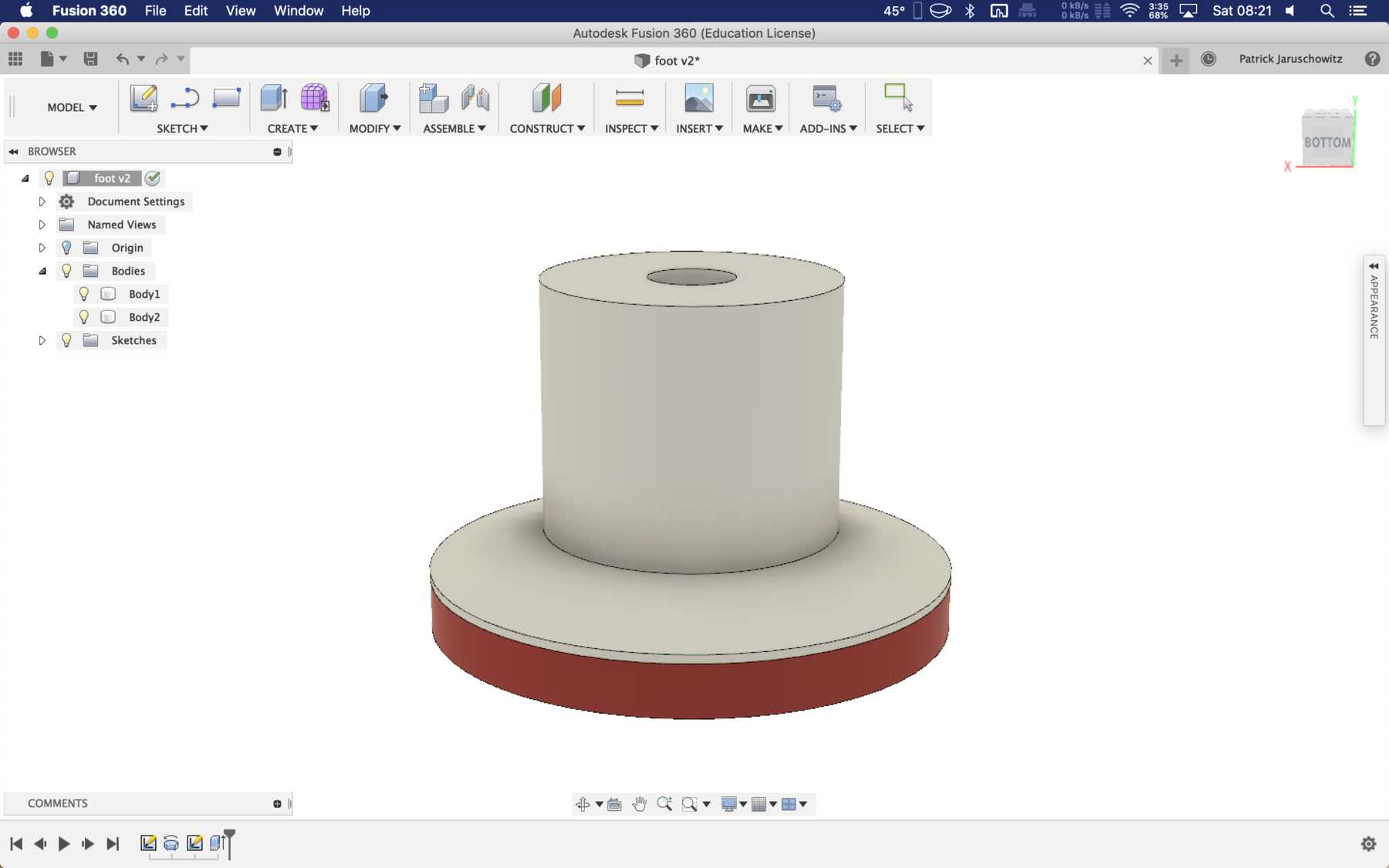This screenshot has height=868, width=1389.
Task: Click the Create Form icon
Action: pos(314,99)
